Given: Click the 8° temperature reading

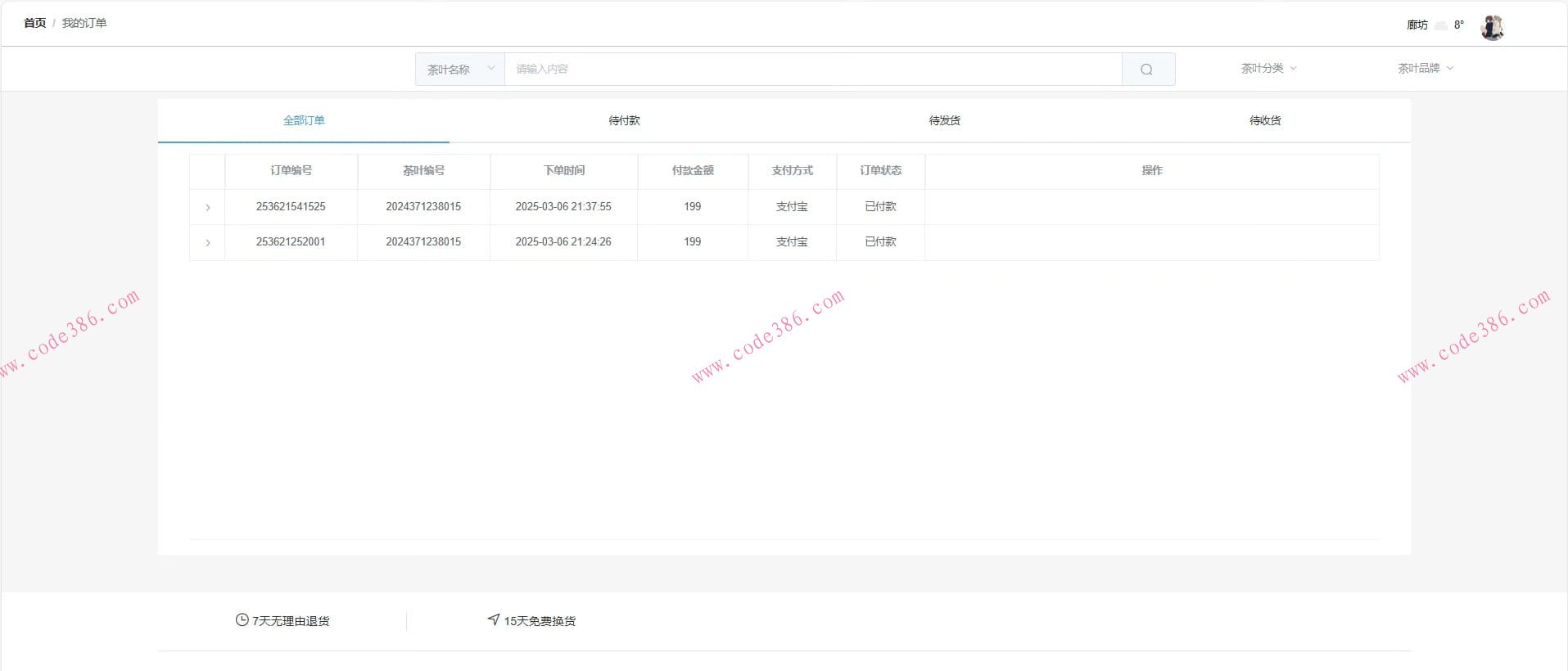Looking at the screenshot, I should 1459,25.
